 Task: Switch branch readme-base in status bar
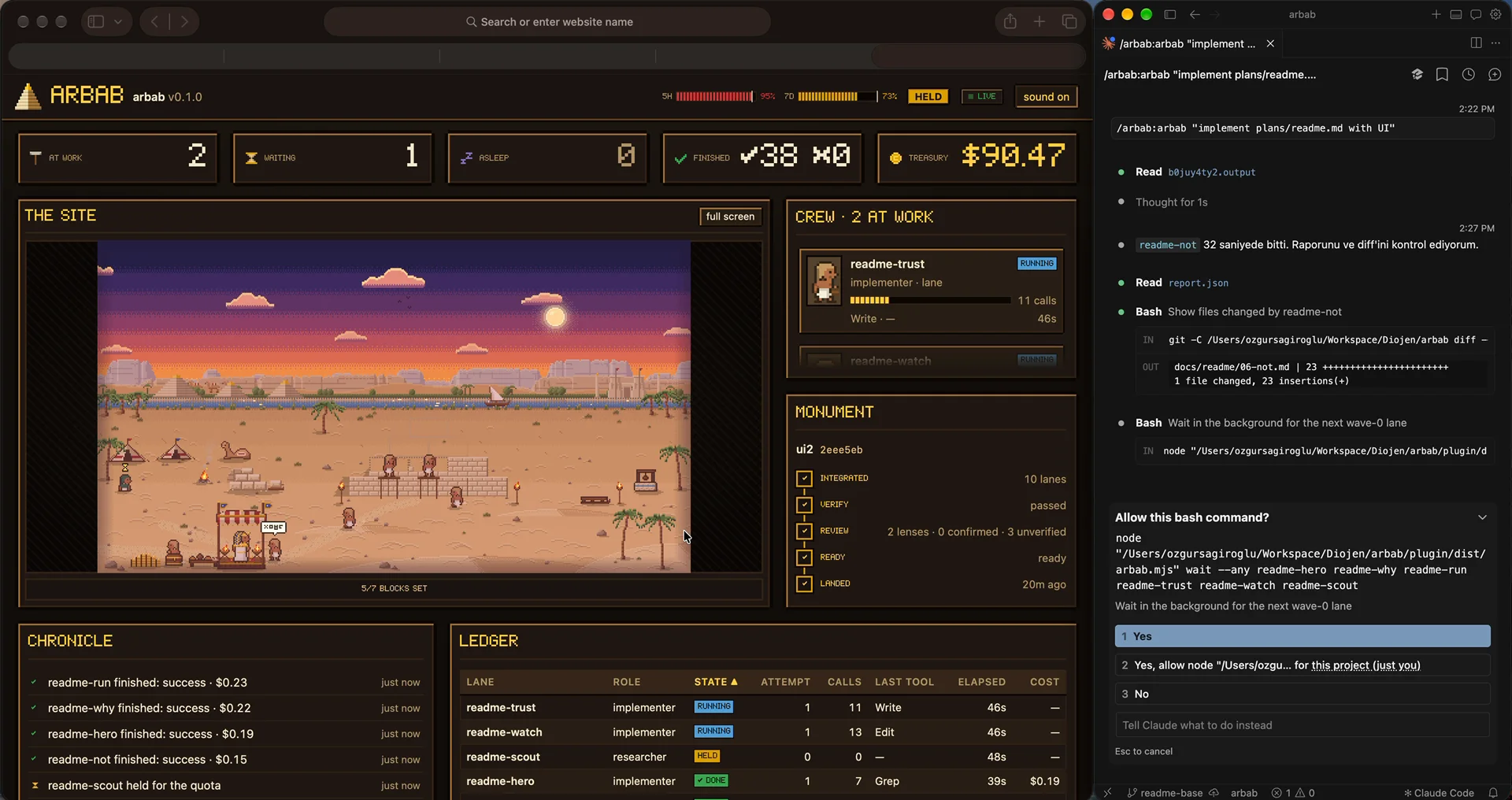coord(1165,793)
